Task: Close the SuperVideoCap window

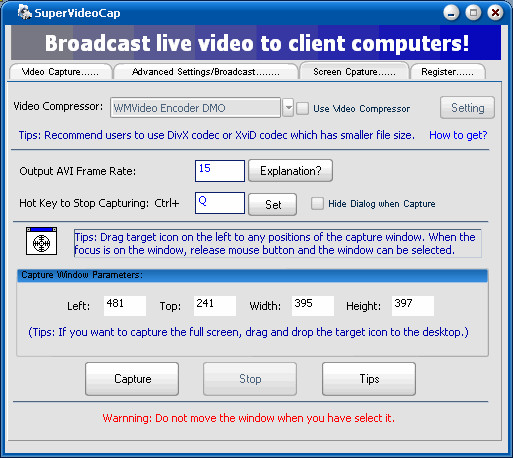Action: coord(495,13)
